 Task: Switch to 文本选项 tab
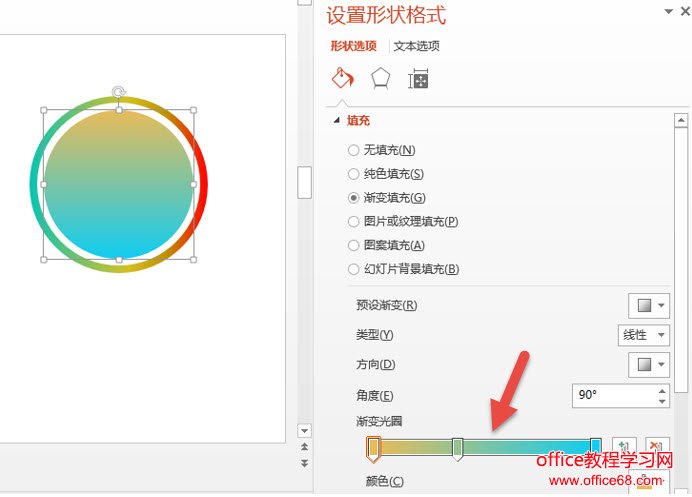[x=416, y=46]
